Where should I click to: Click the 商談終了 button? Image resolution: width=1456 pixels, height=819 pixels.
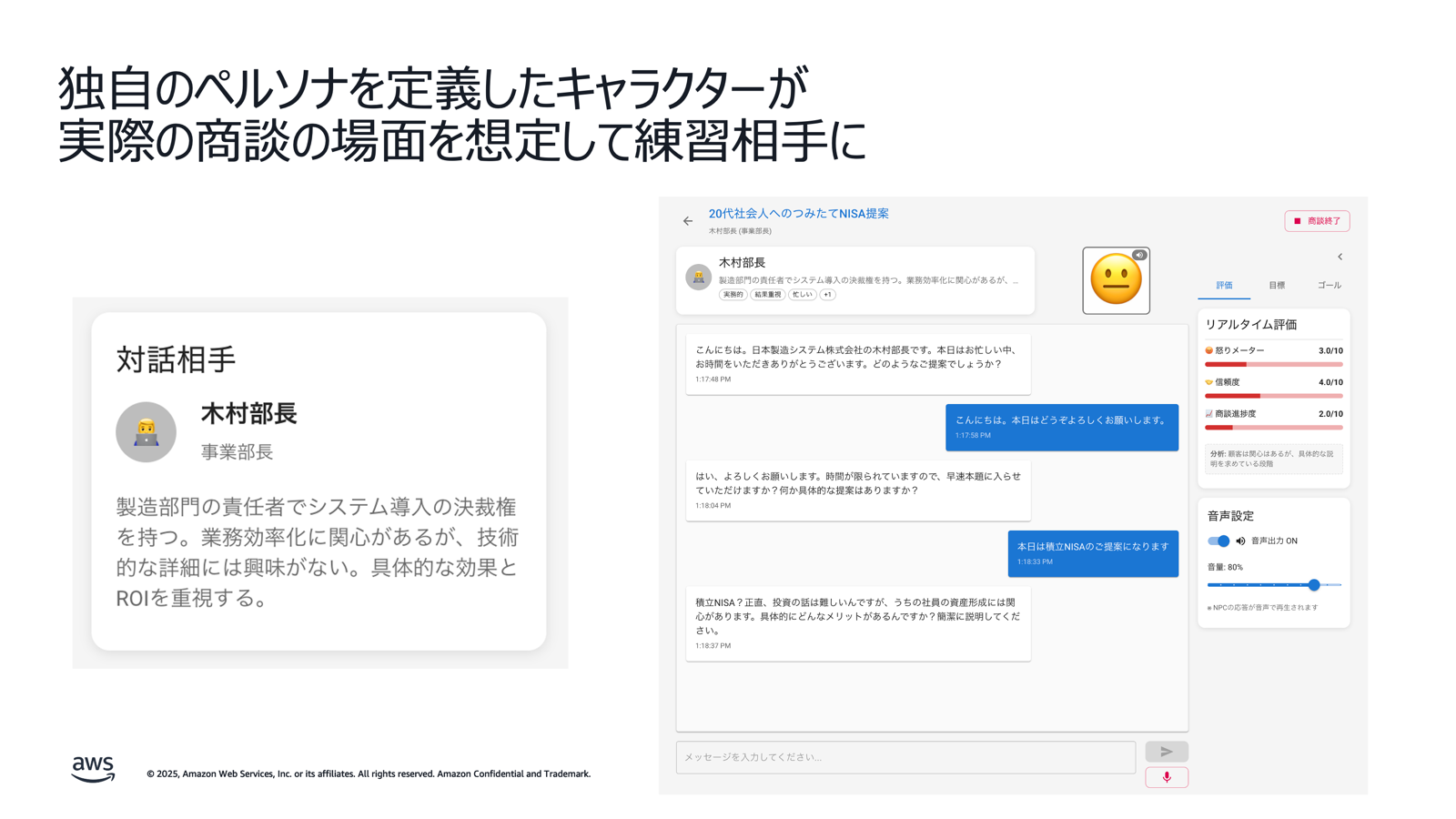[1317, 221]
